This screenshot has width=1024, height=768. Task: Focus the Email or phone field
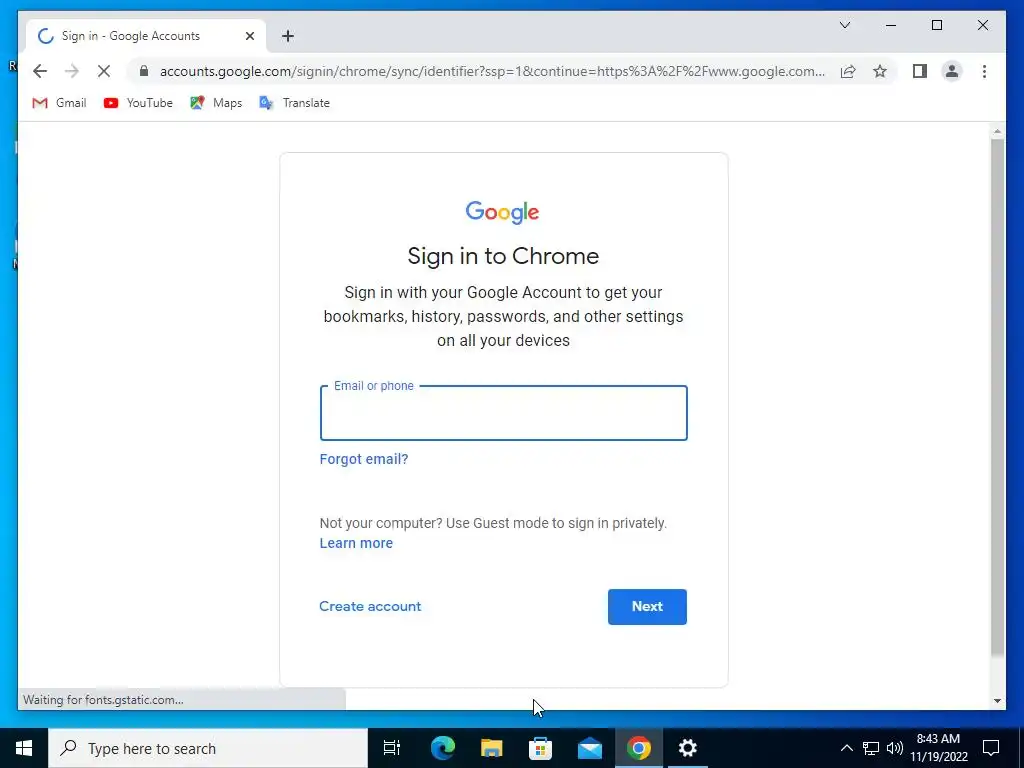504,413
